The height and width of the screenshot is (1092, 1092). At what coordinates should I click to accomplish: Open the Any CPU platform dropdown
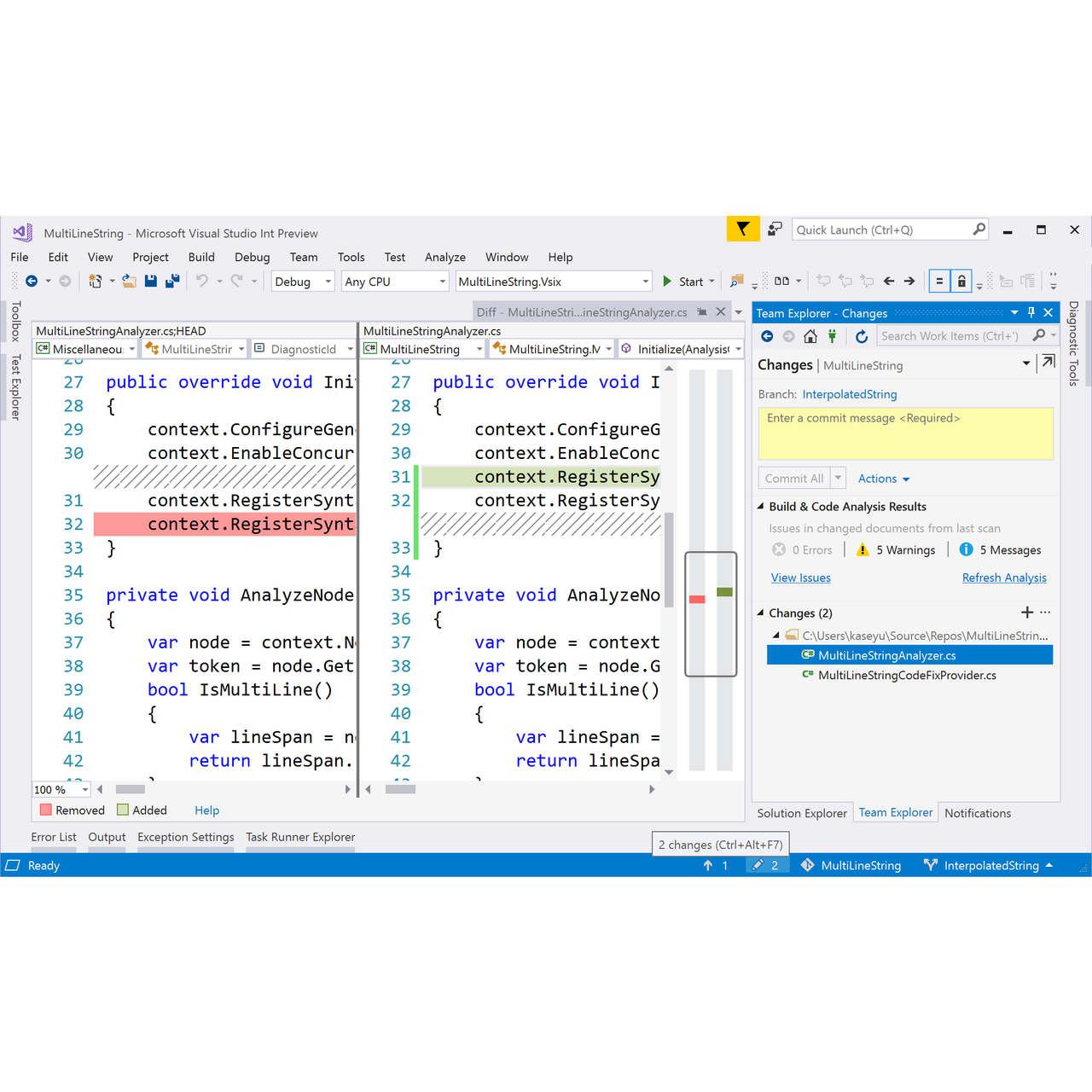[x=394, y=281]
